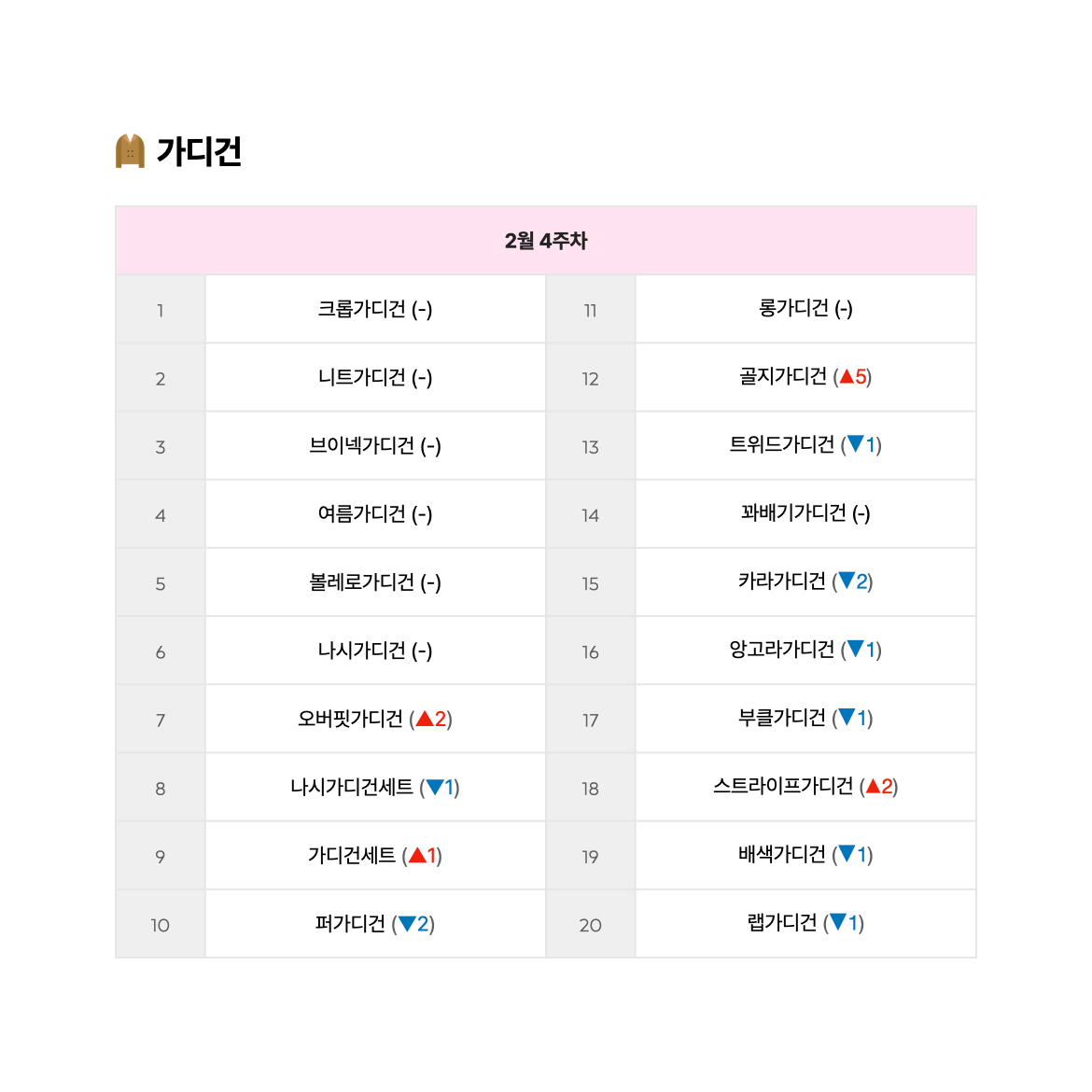Click the blue down arrow beside 트위드가디건
This screenshot has width=1092, height=1092.
[855, 443]
